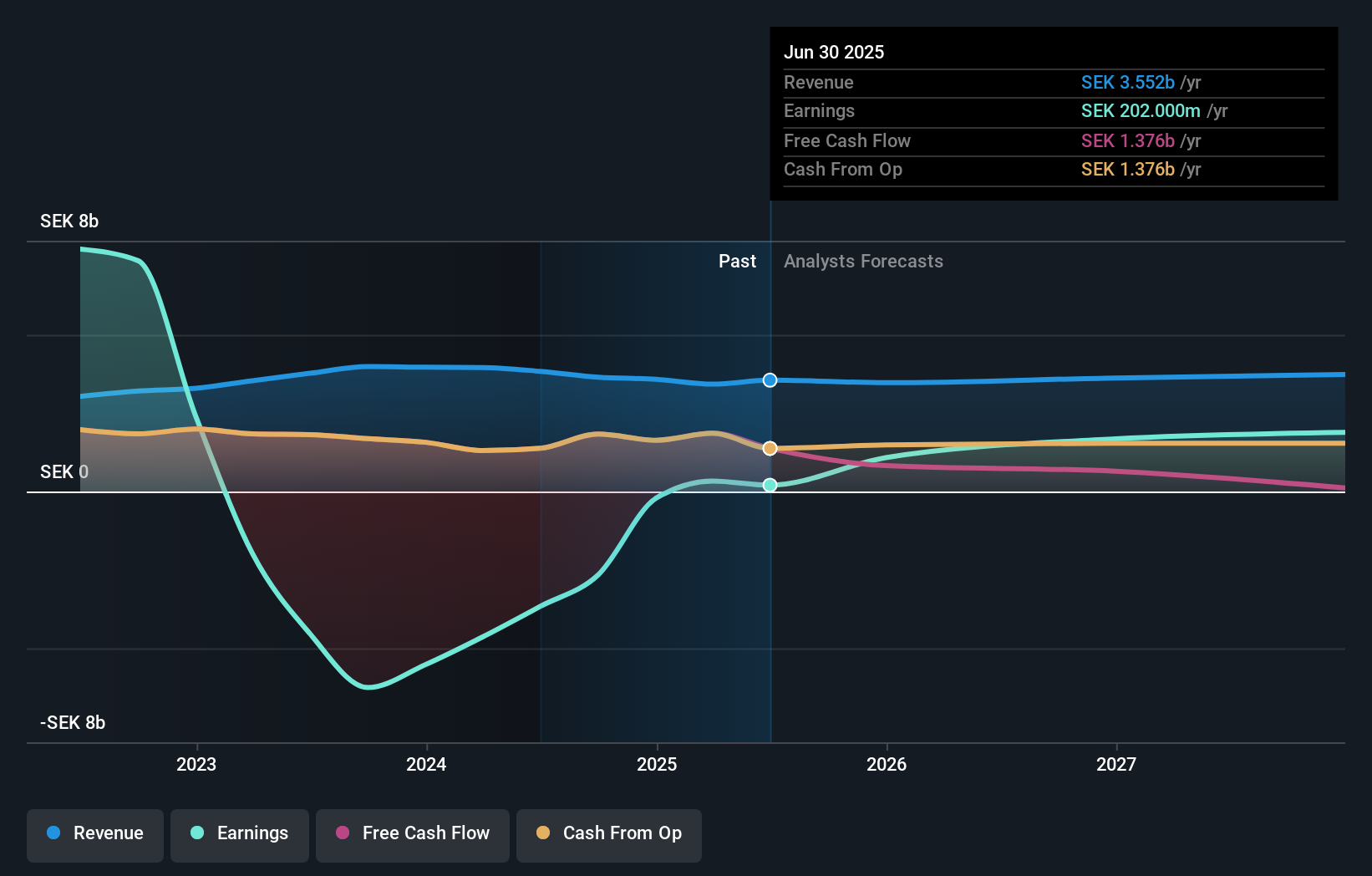Click the blue Revenue data point marker
Image resolution: width=1372 pixels, height=876 pixels.
pos(770,380)
